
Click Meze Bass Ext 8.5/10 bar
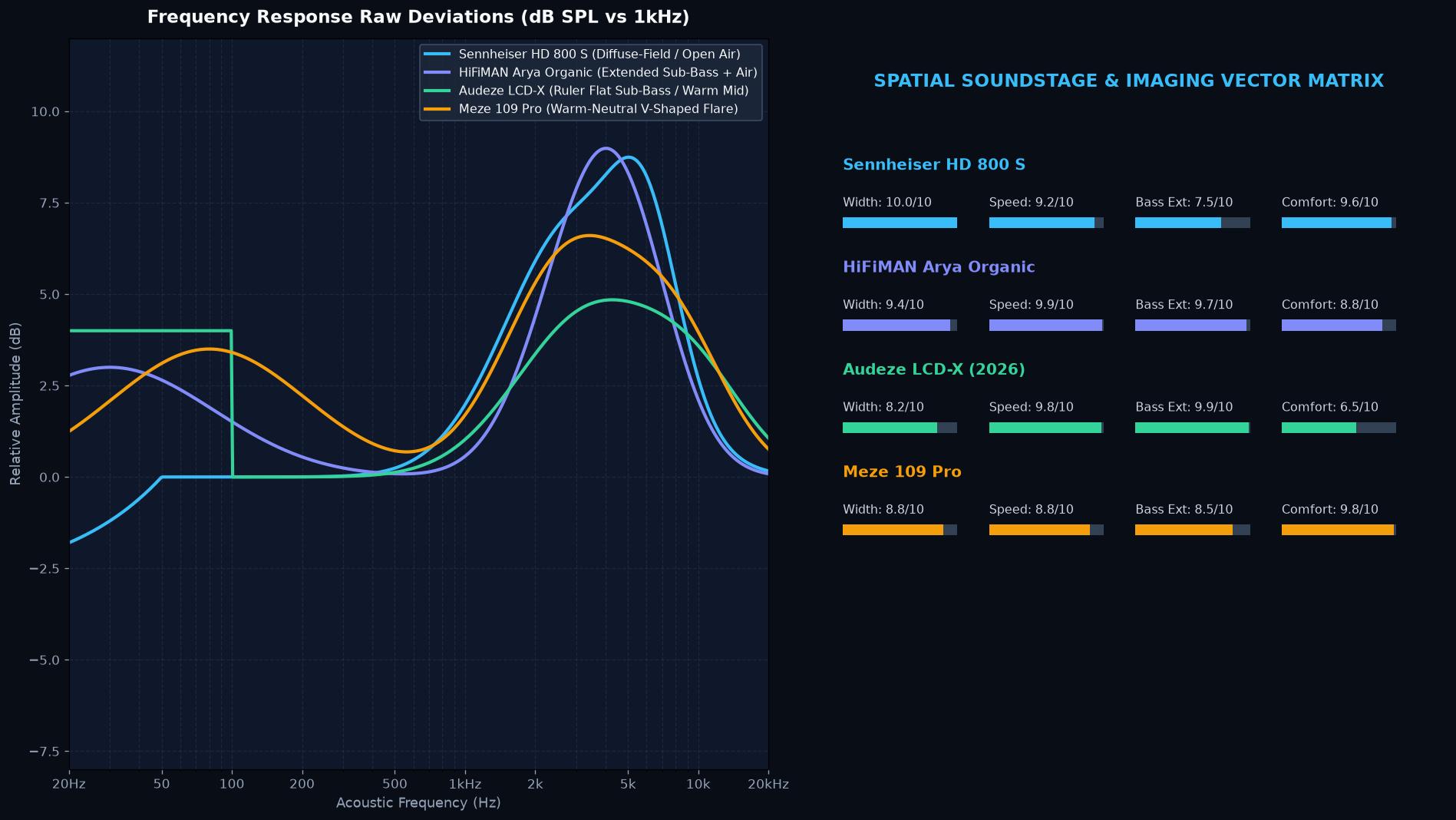[x=1193, y=530]
